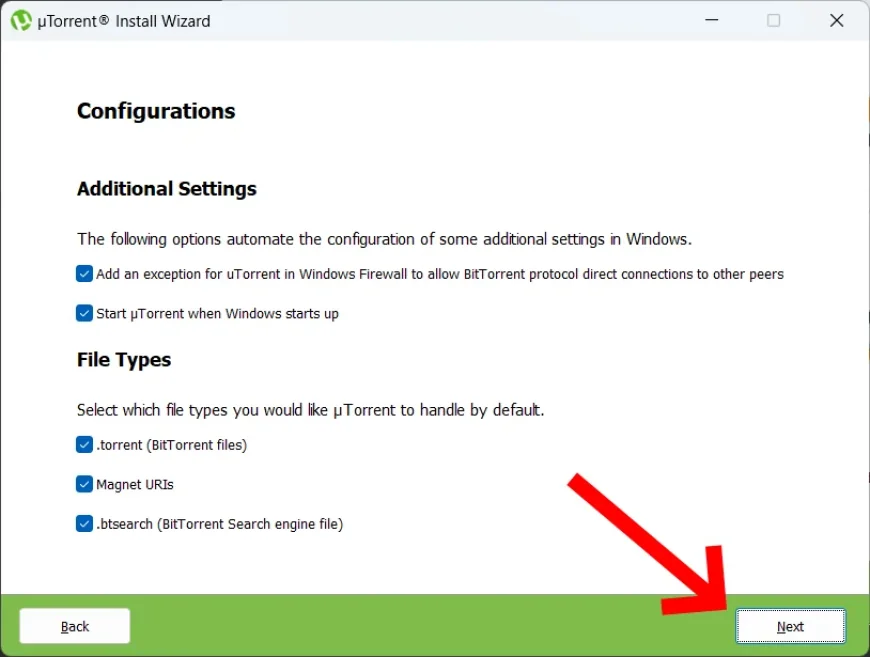Disable Magnet URIs association
The height and width of the screenshot is (657, 870).
tap(84, 484)
